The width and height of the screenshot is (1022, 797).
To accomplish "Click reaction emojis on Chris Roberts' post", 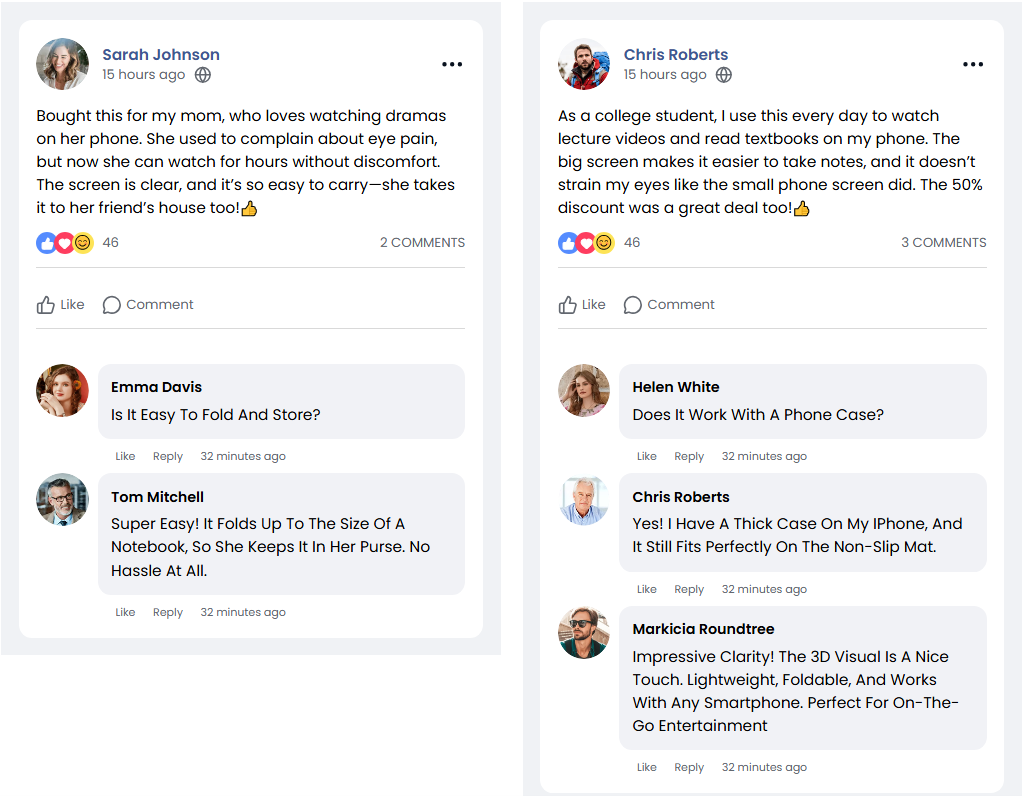I will click(x=586, y=242).
